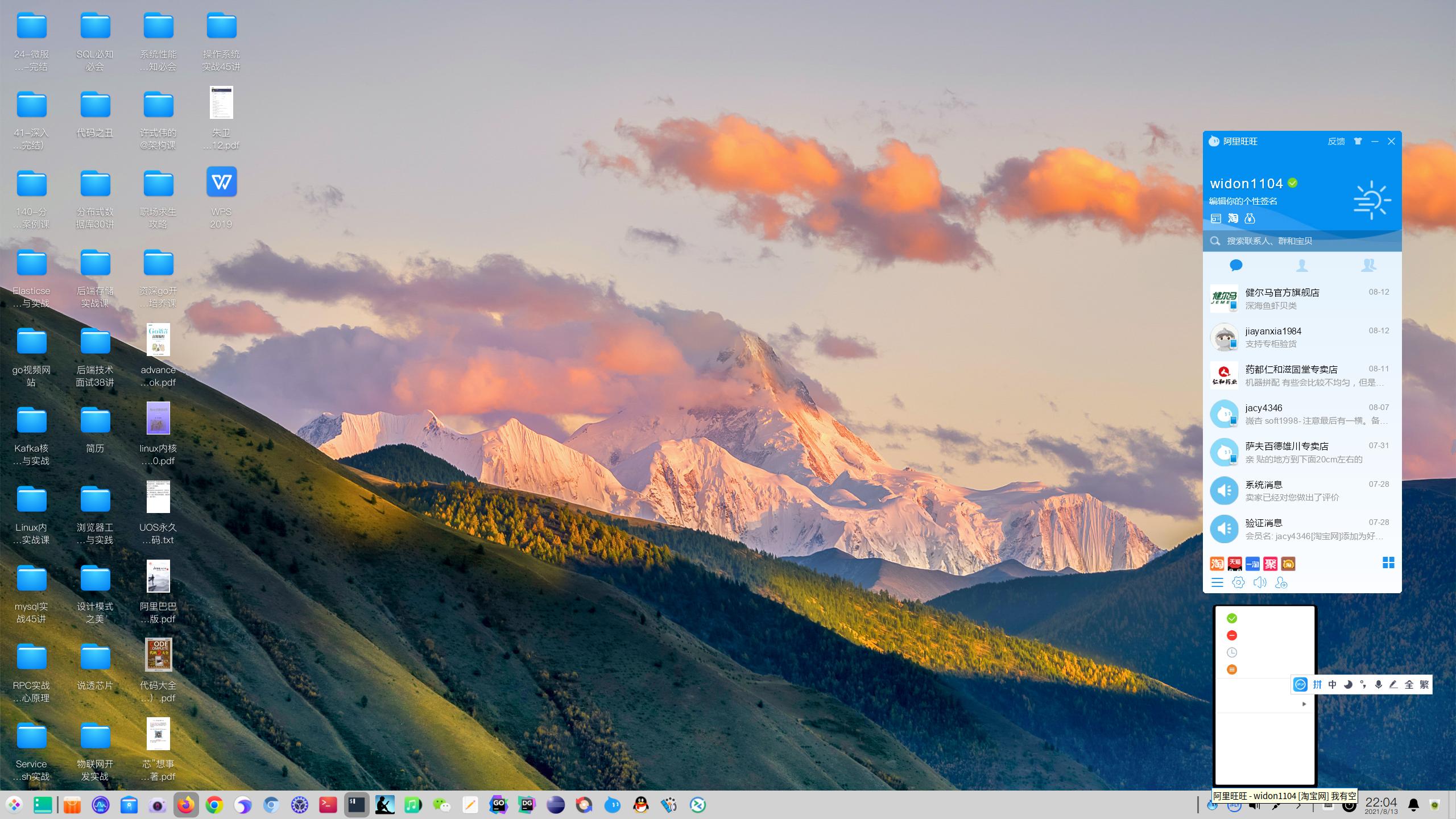Image resolution: width=1456 pixels, height=819 pixels.
Task: Toggle 中 Chinese/English input mode
Action: tap(1333, 685)
